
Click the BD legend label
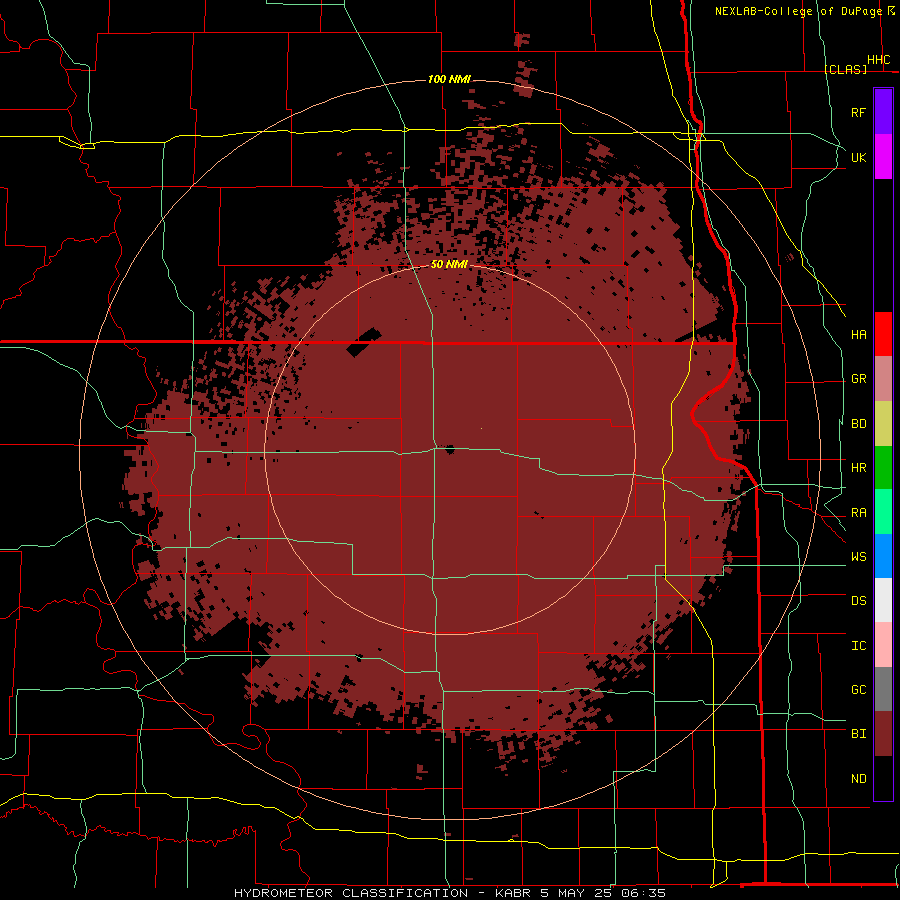point(859,424)
